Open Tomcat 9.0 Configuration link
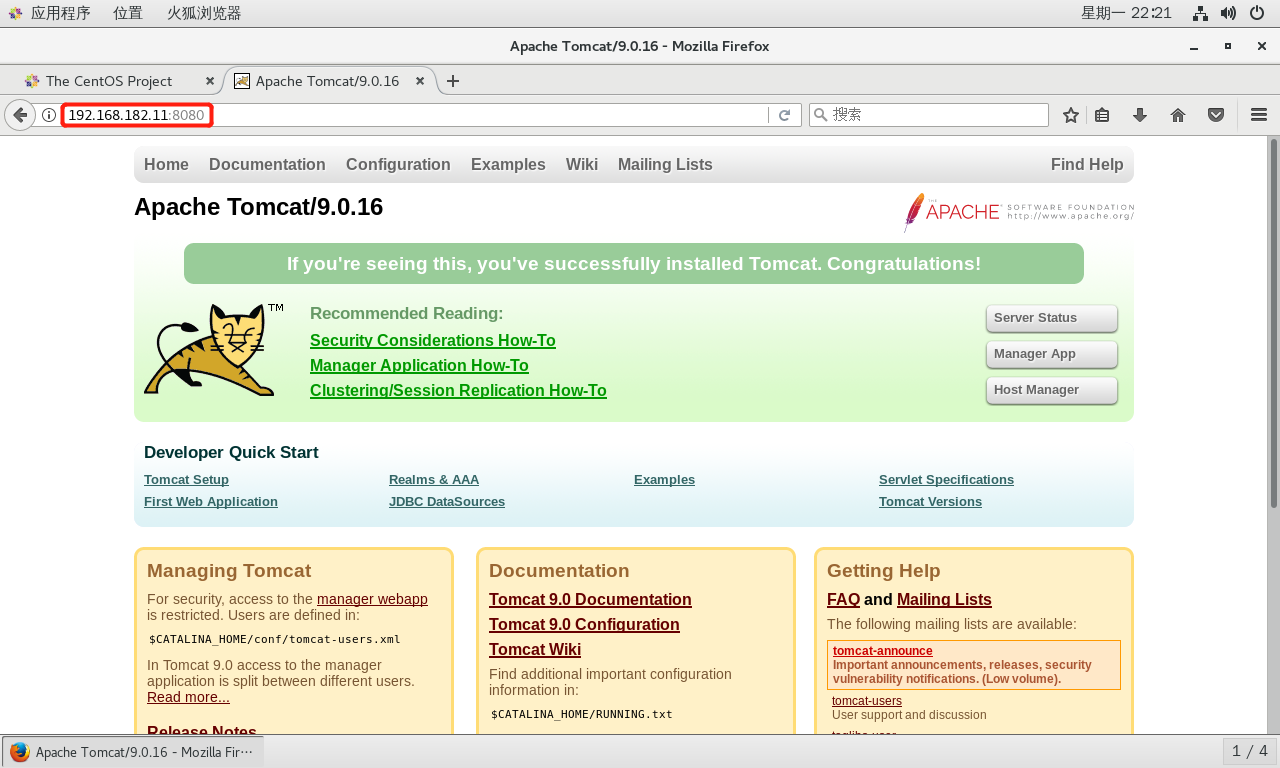The width and height of the screenshot is (1280, 768). [x=584, y=625]
